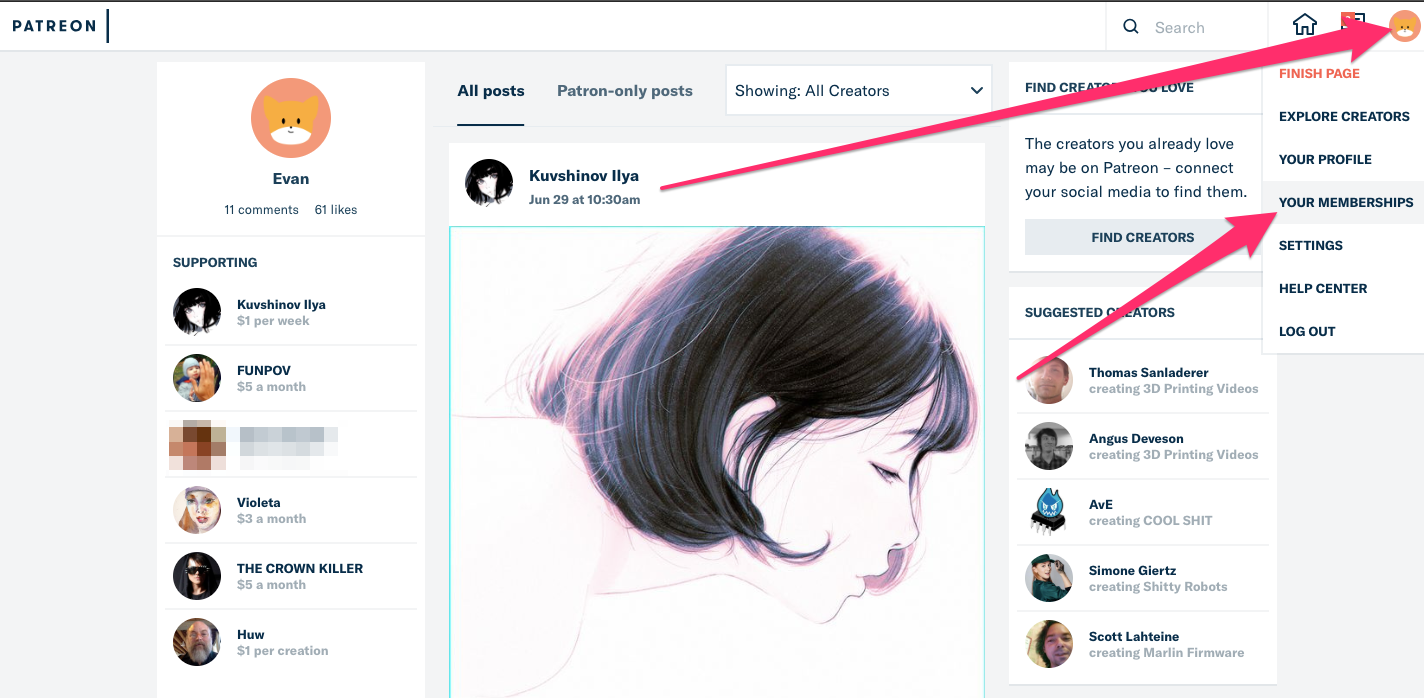This screenshot has width=1424, height=698.
Task: Click Evan's large fox profile avatar
Action: (291, 118)
